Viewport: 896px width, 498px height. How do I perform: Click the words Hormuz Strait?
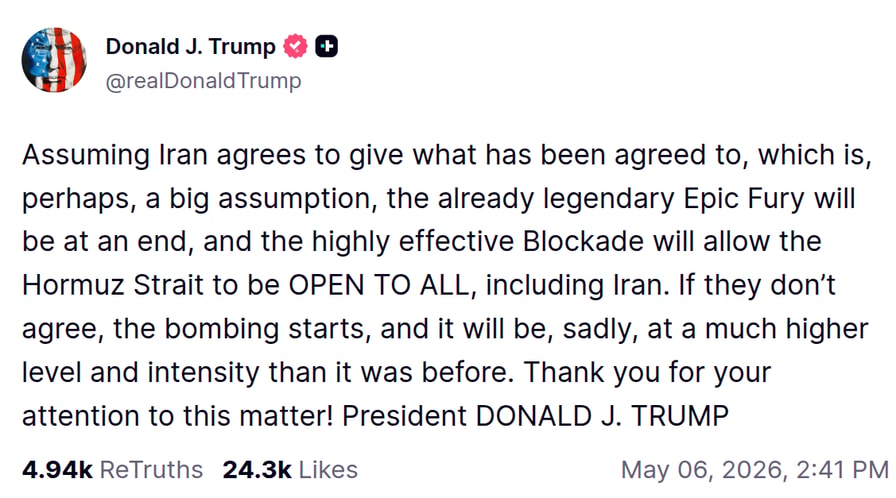click(x=113, y=285)
